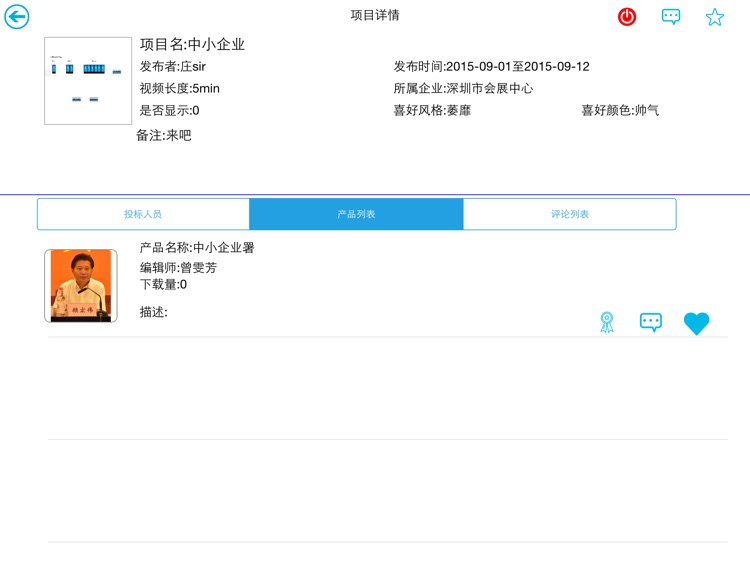
Task: Click the 备注:来吧 text
Action: pyautogui.click(x=164, y=135)
